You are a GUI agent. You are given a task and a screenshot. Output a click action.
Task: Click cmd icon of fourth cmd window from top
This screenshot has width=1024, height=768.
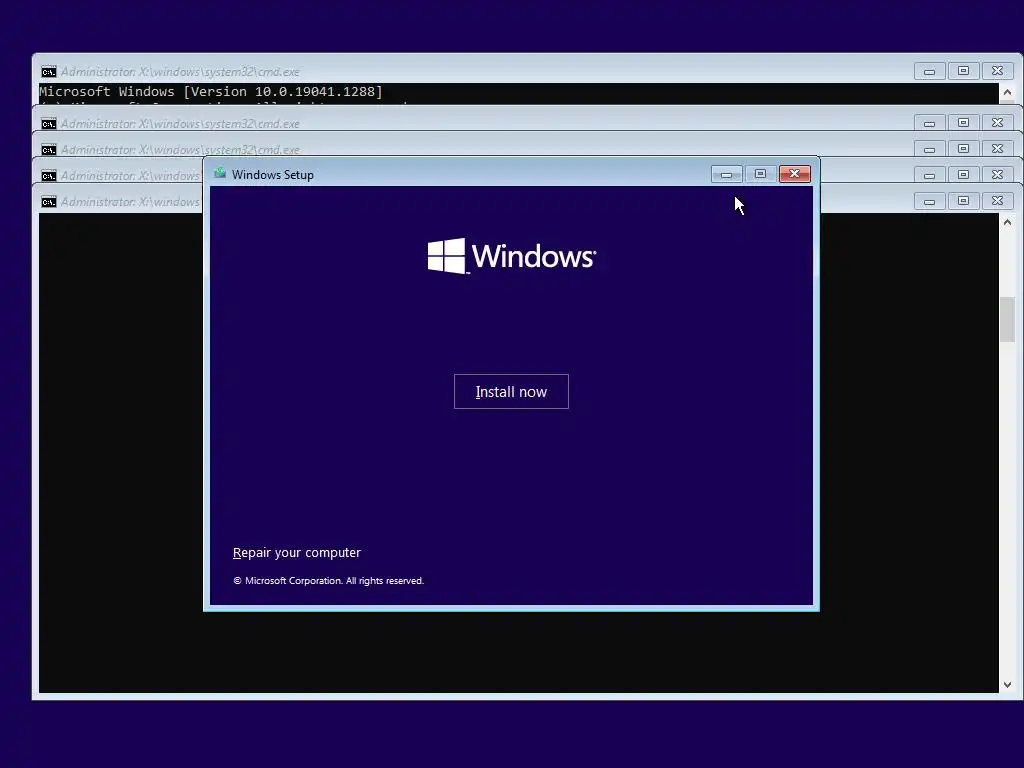pyautogui.click(x=48, y=176)
